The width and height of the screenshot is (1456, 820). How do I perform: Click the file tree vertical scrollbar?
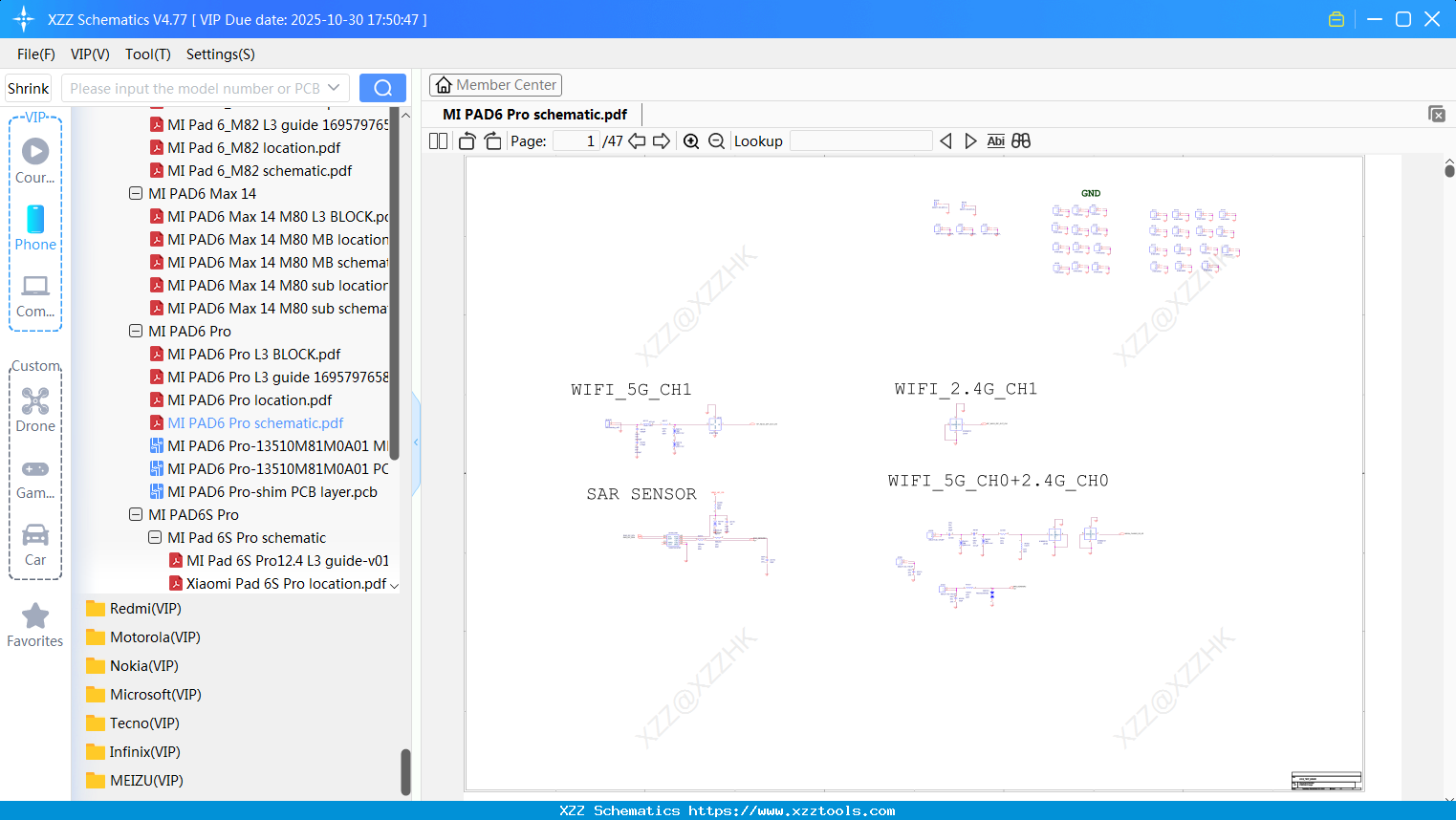(394, 285)
